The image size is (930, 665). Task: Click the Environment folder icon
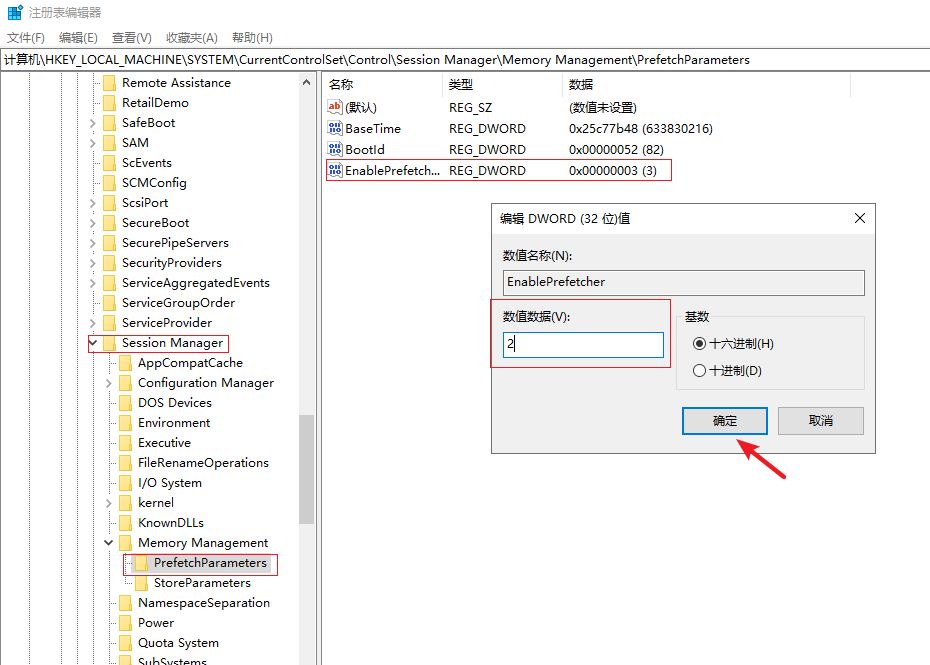click(125, 423)
